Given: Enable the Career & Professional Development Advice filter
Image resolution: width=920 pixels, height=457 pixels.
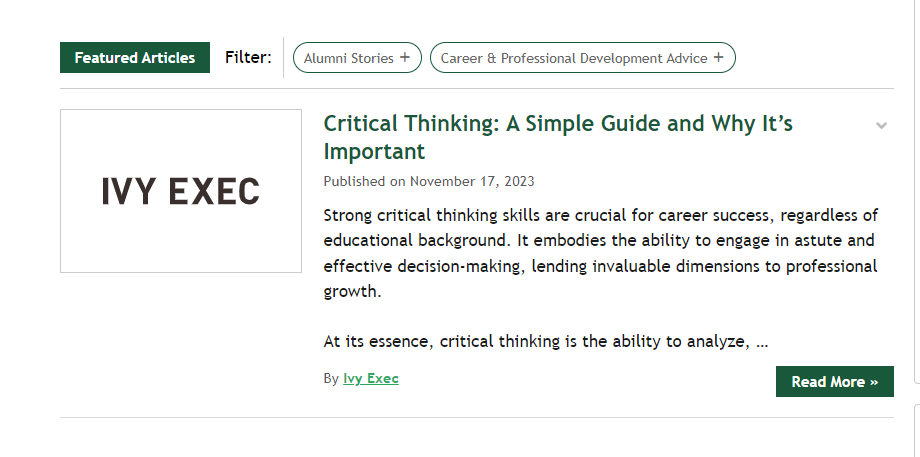Looking at the screenshot, I should pyautogui.click(x=574, y=58).
